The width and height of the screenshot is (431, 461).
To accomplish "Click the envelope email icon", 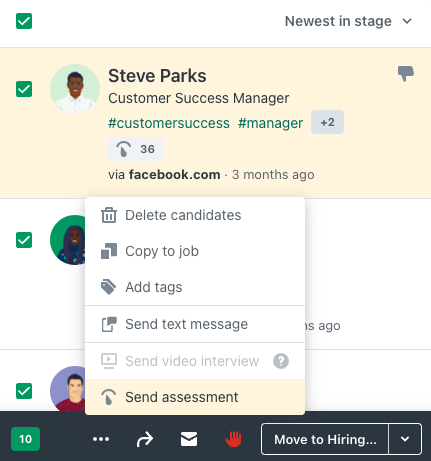I will click(189, 439).
